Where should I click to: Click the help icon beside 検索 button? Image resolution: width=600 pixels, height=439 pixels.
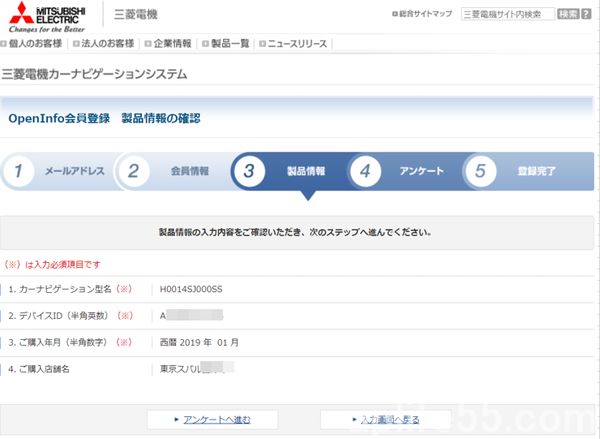pyautogui.click(x=588, y=14)
